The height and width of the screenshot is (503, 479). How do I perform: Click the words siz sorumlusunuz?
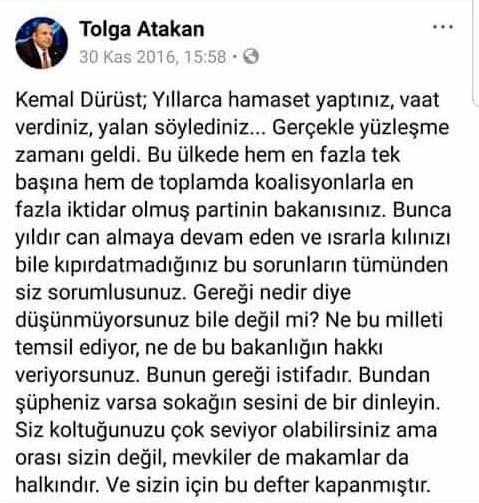click(x=99, y=293)
